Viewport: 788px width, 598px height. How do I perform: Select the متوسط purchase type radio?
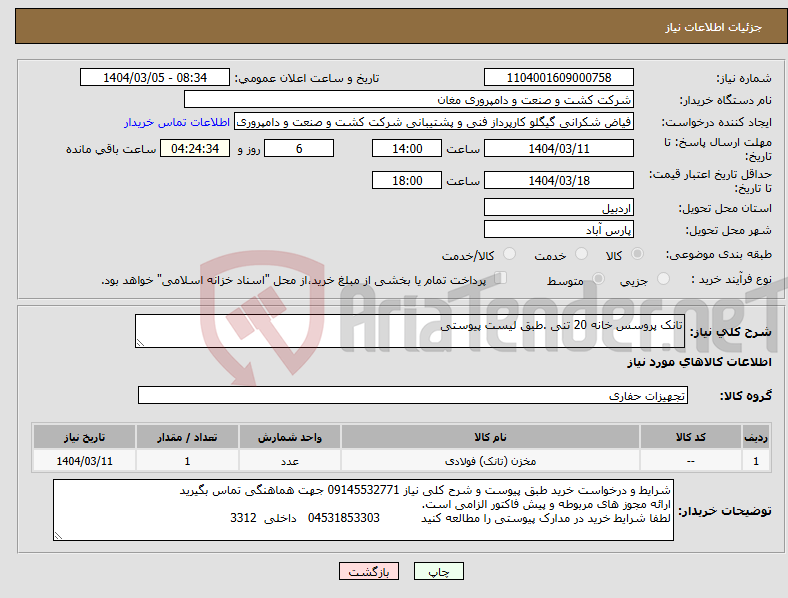tap(599, 278)
